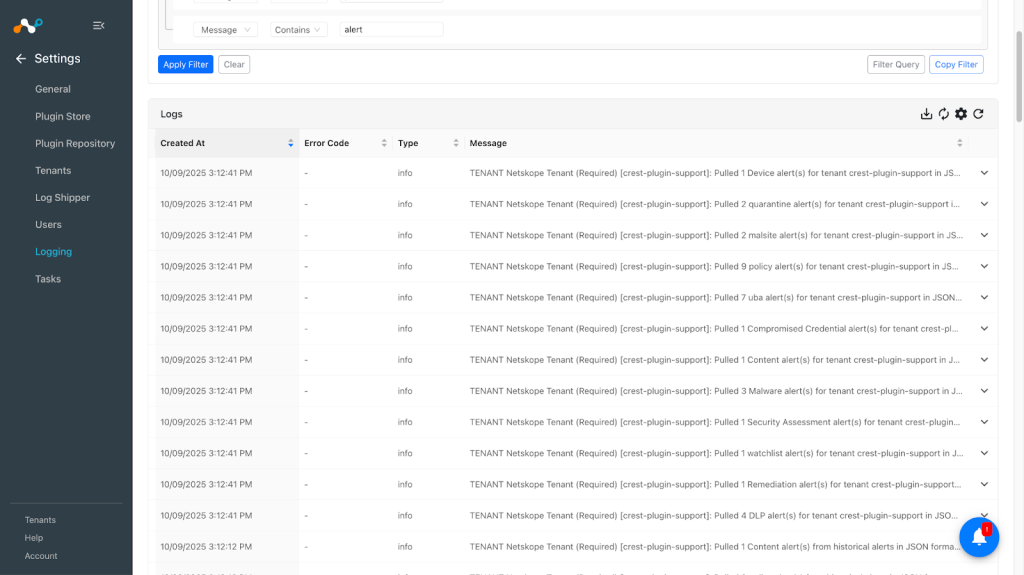Click the Filter Query button

coord(895,65)
